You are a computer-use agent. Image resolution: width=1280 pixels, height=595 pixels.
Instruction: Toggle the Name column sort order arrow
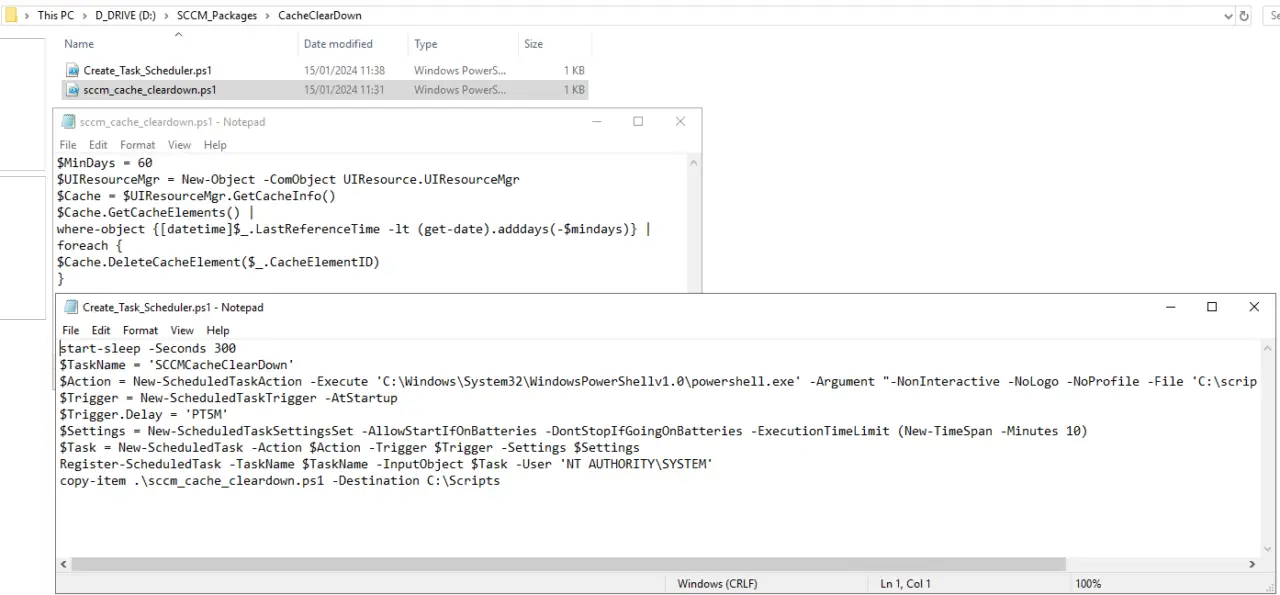(178, 34)
